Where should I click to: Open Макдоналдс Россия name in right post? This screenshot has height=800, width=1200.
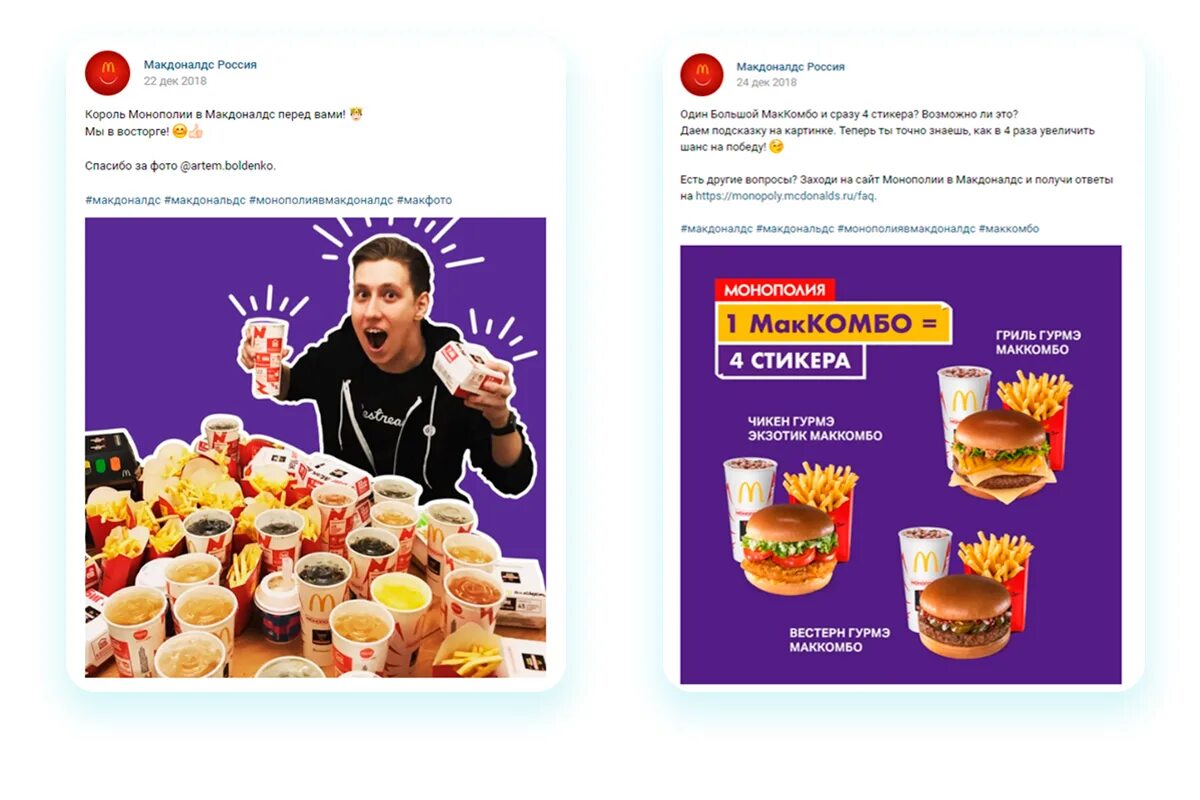click(790, 66)
